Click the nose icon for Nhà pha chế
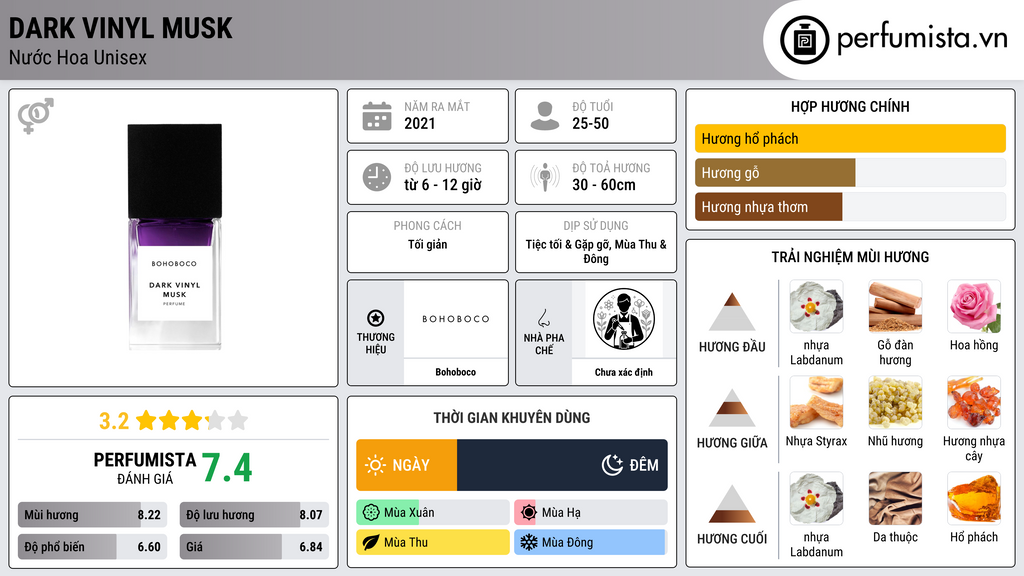1024x576 pixels. tap(543, 319)
